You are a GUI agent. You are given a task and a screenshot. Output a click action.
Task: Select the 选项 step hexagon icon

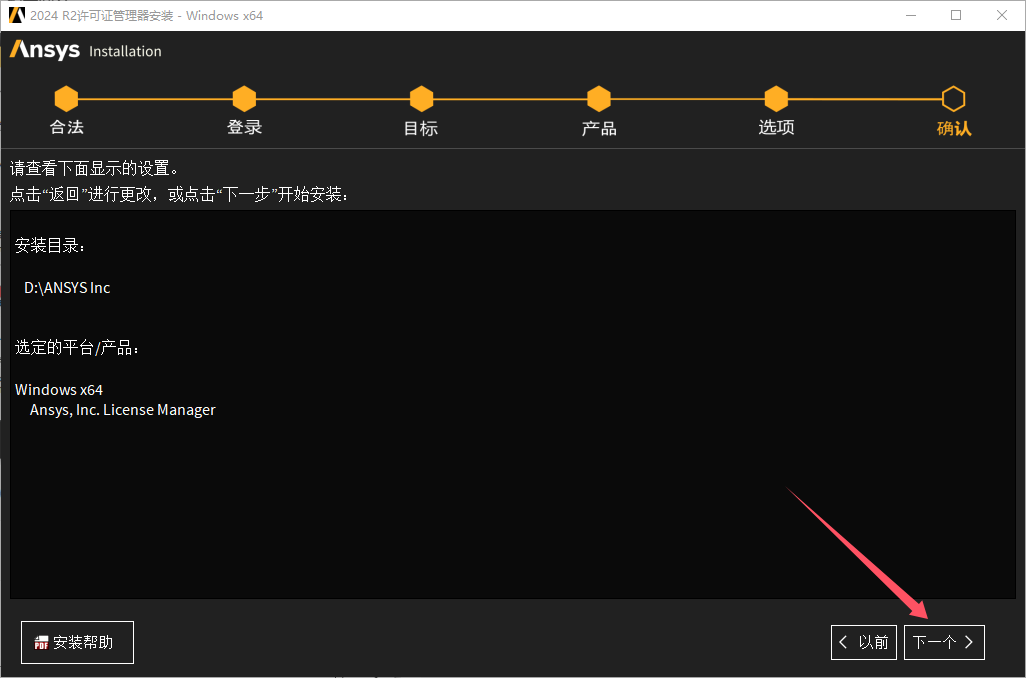[776, 98]
